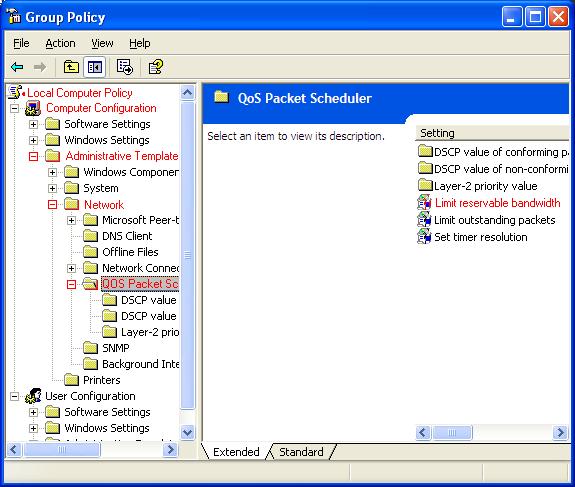575x487 pixels.
Task: Click the Offline Files folder icon
Action: click(90, 252)
